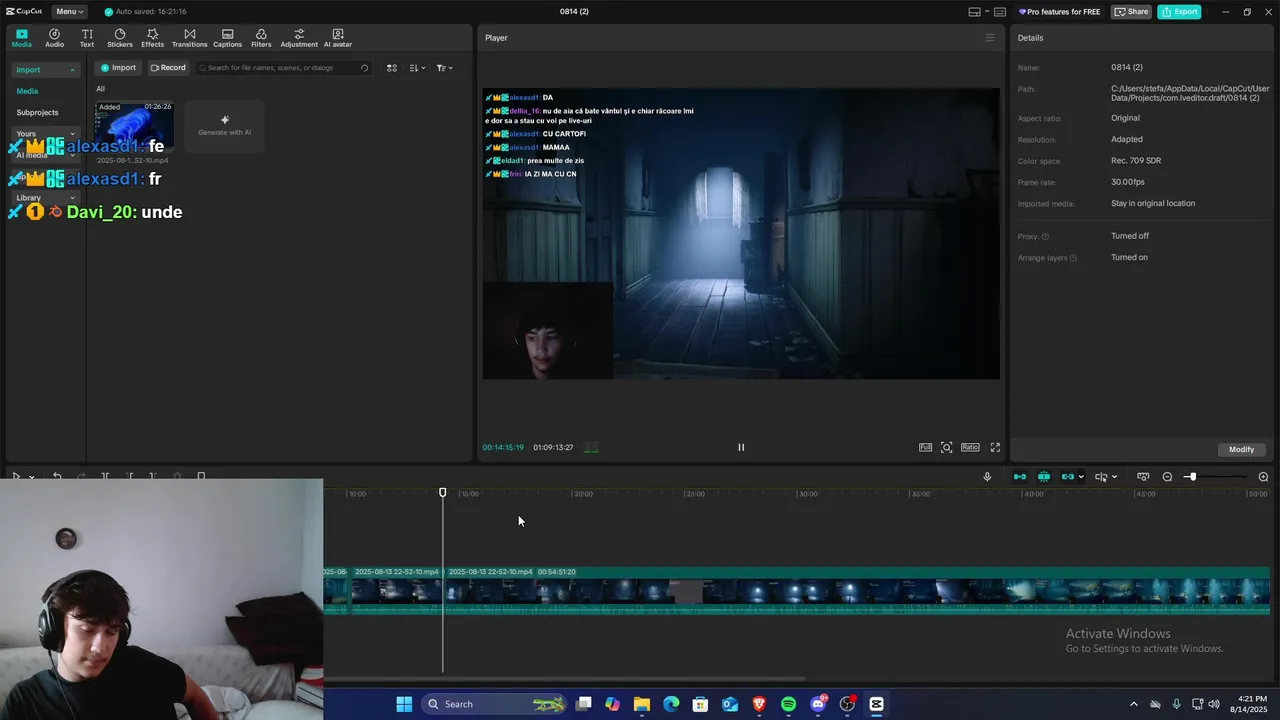
Task: Click the timeline playhead marker
Action: pyautogui.click(x=443, y=492)
